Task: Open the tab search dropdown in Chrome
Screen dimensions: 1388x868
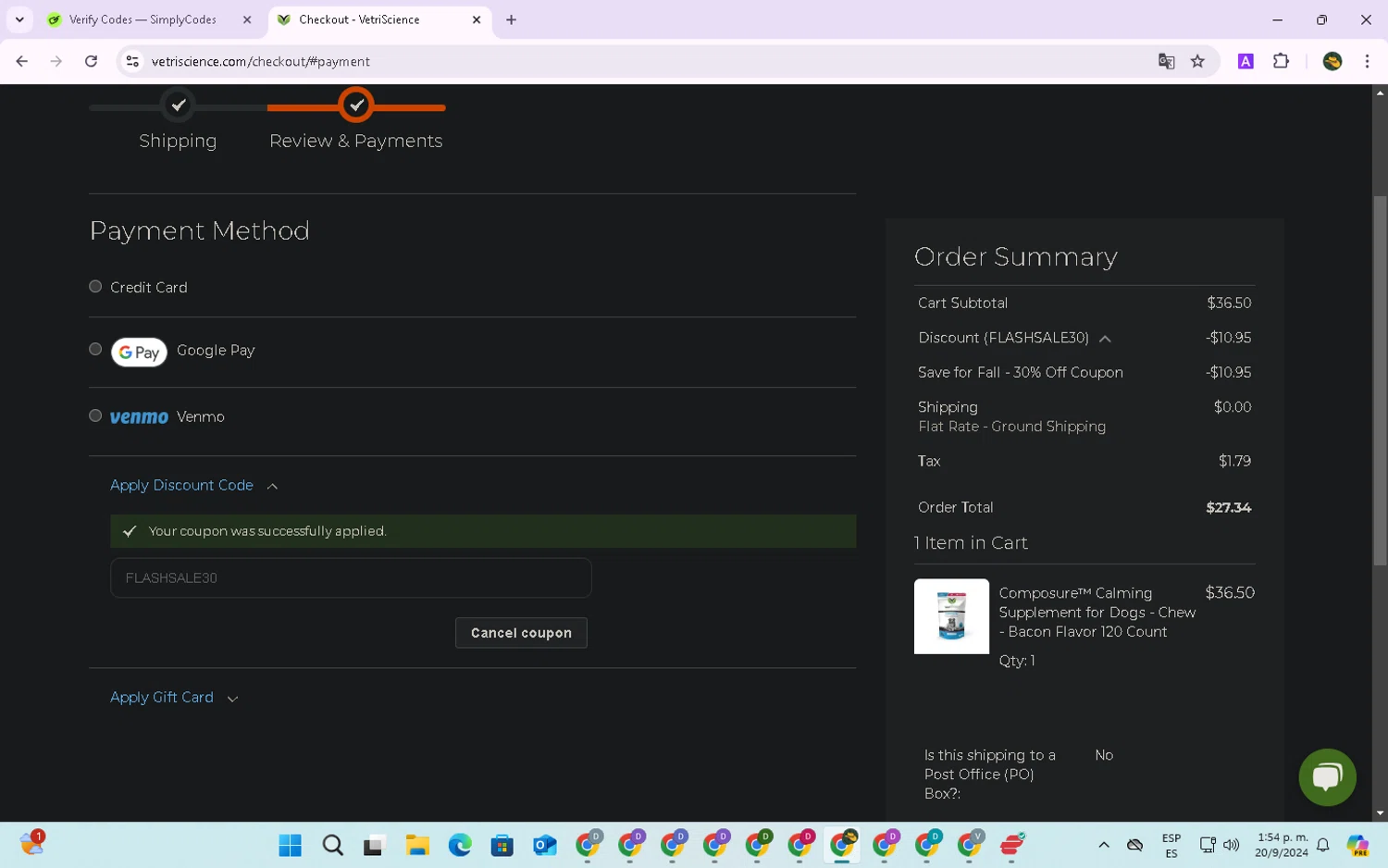Action: pyautogui.click(x=19, y=19)
